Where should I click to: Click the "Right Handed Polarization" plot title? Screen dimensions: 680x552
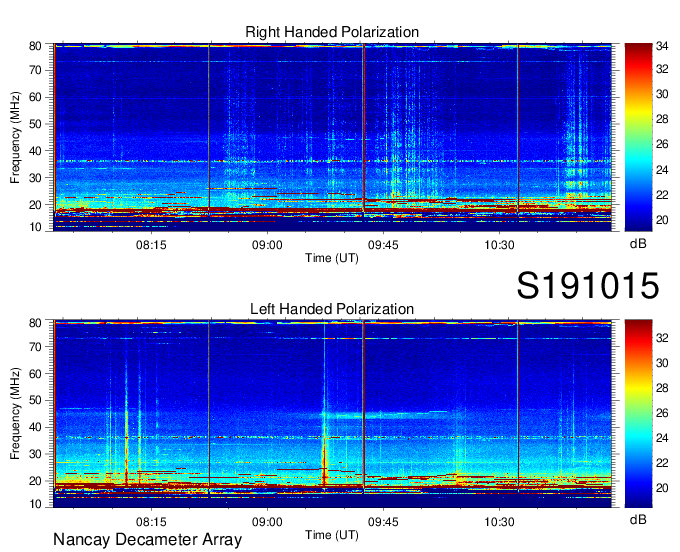(x=332, y=32)
